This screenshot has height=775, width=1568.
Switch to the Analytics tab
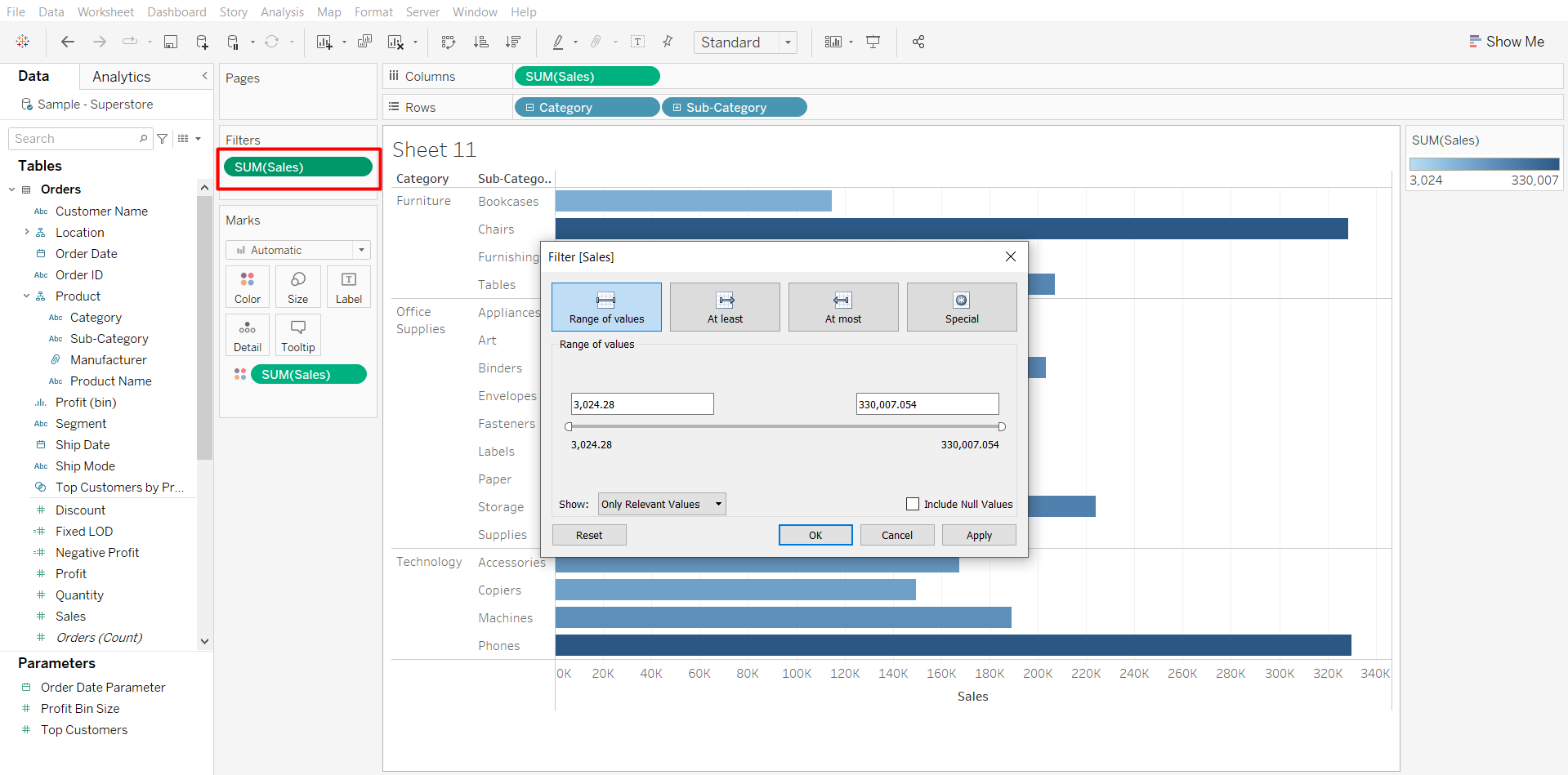coord(122,77)
